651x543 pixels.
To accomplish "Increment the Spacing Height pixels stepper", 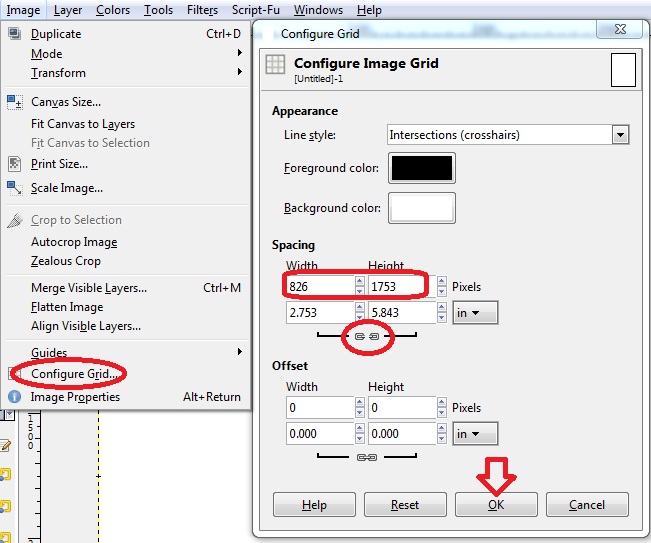I will [x=442, y=281].
